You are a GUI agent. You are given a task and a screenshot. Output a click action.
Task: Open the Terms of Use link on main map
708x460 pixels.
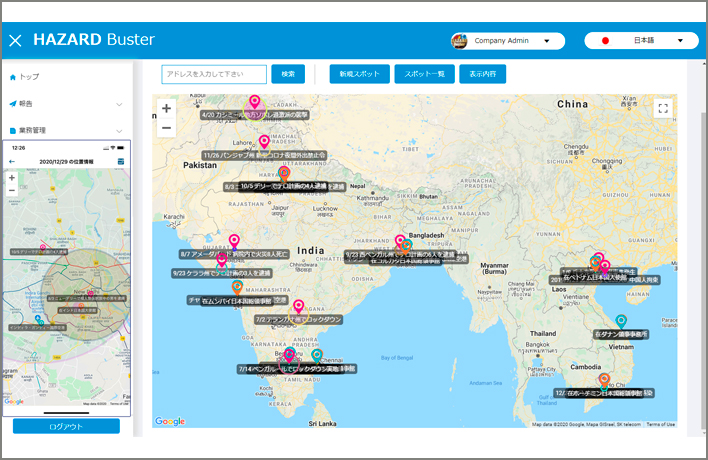(661, 424)
